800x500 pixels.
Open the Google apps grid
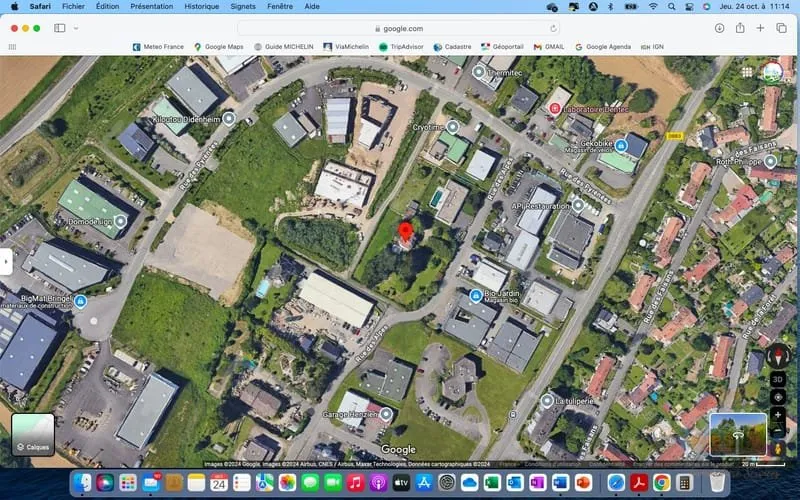(x=747, y=72)
